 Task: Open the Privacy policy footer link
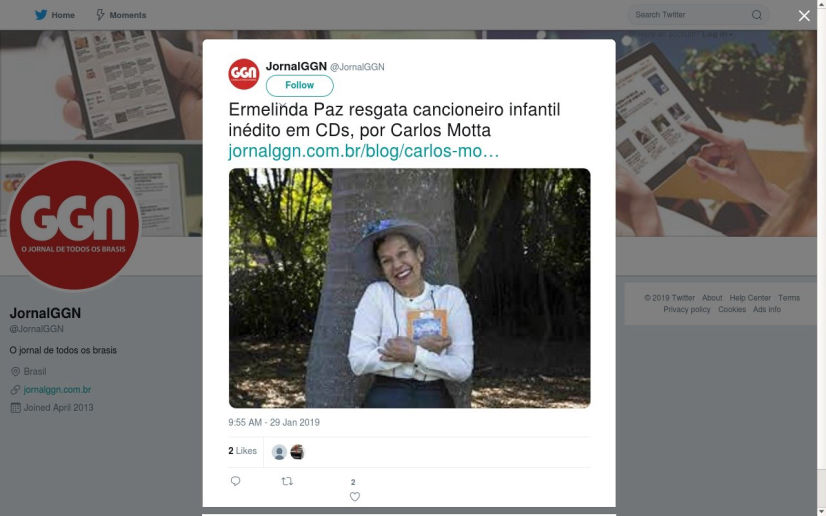[686, 310]
